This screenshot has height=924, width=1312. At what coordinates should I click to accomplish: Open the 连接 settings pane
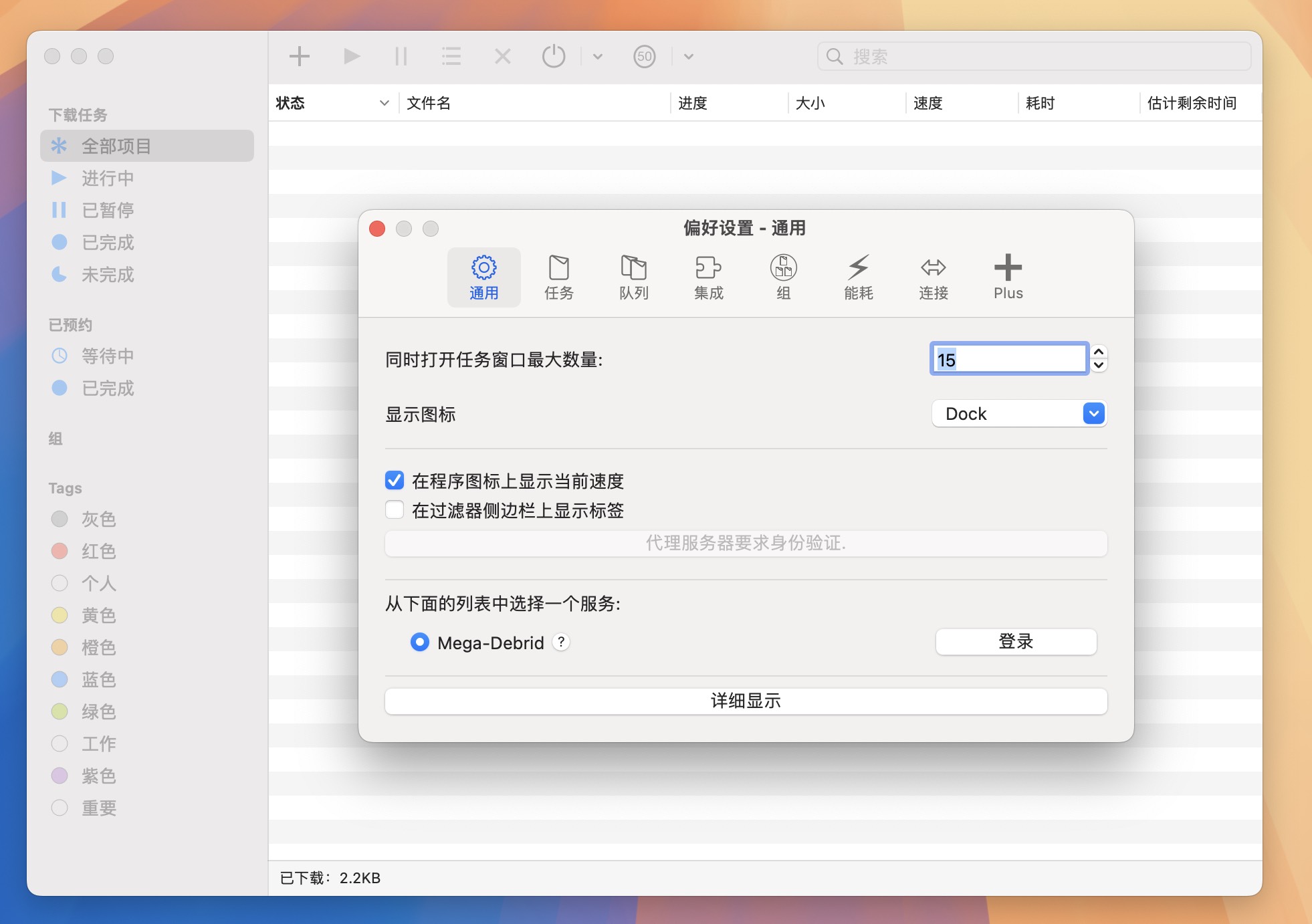(934, 277)
